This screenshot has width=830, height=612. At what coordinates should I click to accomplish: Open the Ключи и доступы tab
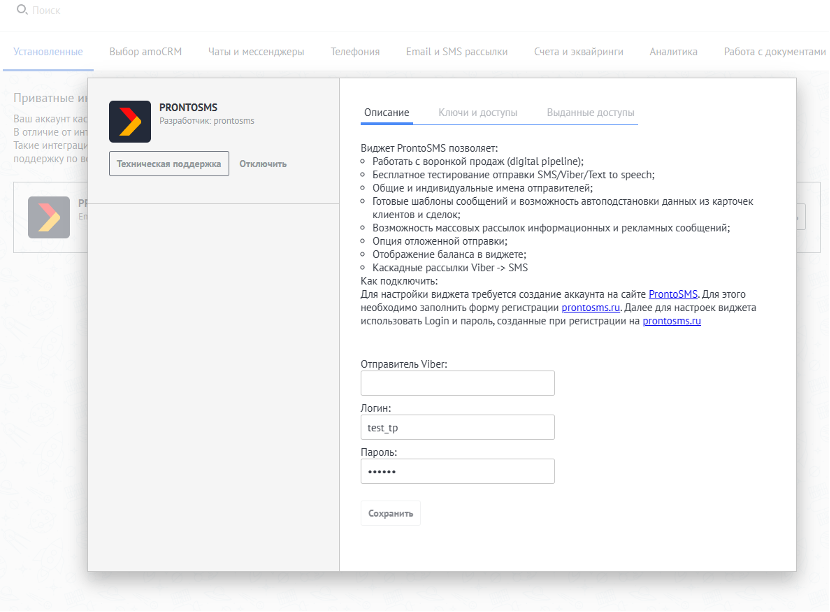(x=478, y=112)
